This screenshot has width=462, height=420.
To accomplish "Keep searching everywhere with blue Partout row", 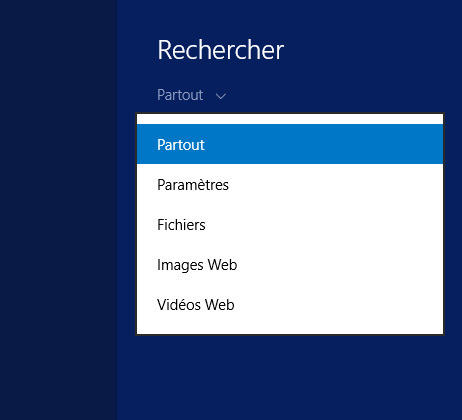I will click(x=290, y=144).
